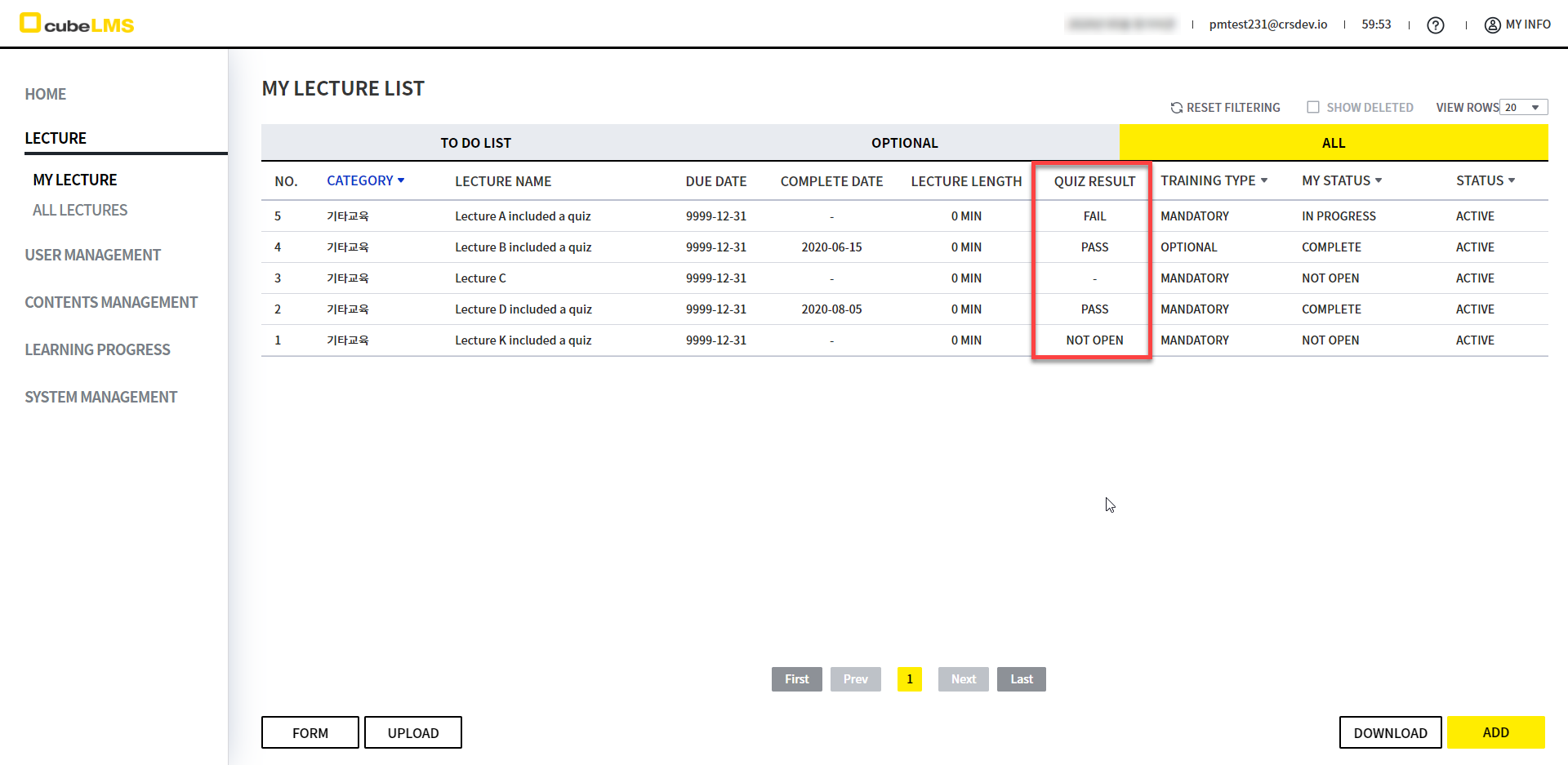The width and height of the screenshot is (1568, 765).
Task: Click the Upload button
Action: click(x=412, y=732)
